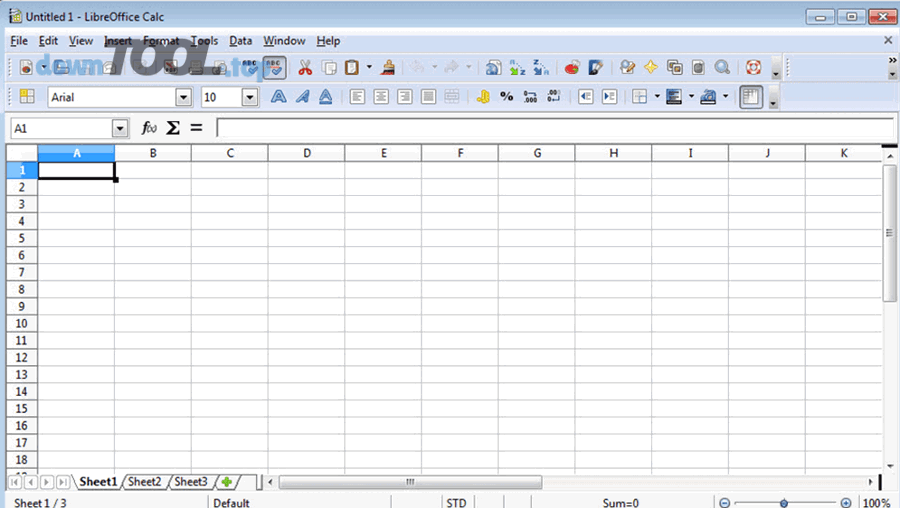
Task: Open Background Color dropdown arrow
Action: click(x=691, y=96)
